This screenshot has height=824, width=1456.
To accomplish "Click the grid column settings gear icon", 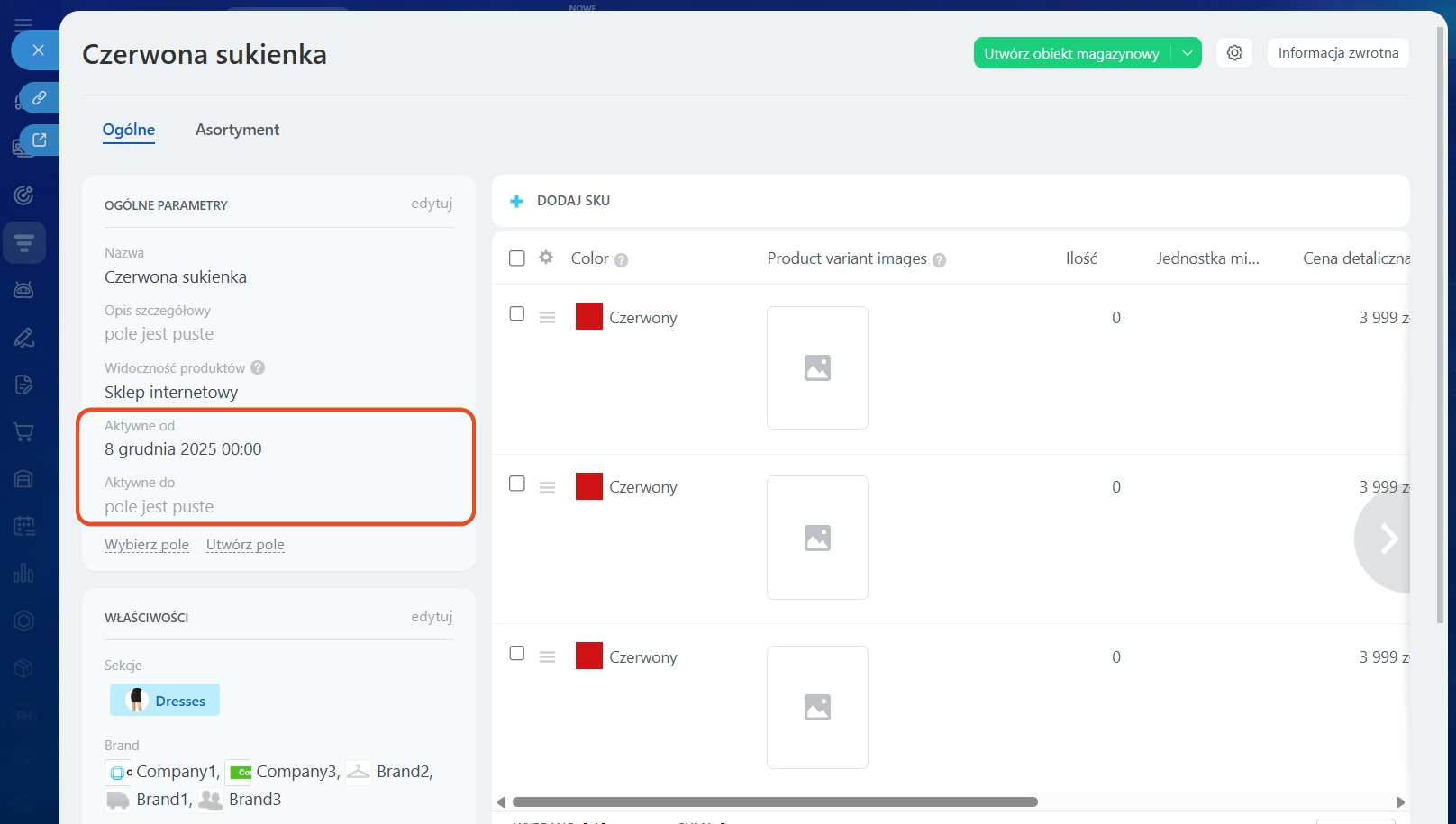I will [x=546, y=258].
